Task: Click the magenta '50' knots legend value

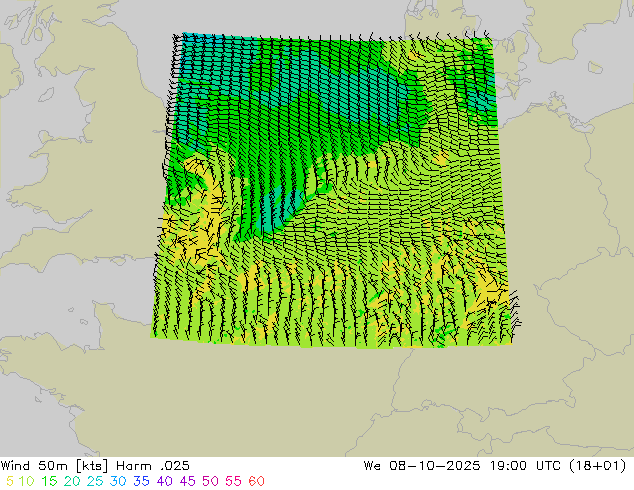Action: tap(210, 481)
